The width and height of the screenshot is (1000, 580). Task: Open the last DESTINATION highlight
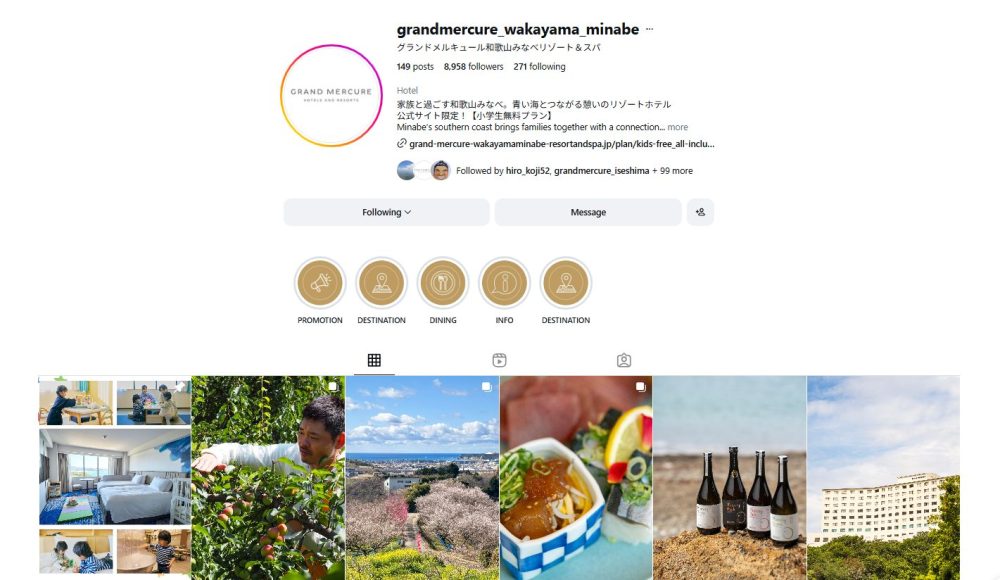pyautogui.click(x=566, y=283)
